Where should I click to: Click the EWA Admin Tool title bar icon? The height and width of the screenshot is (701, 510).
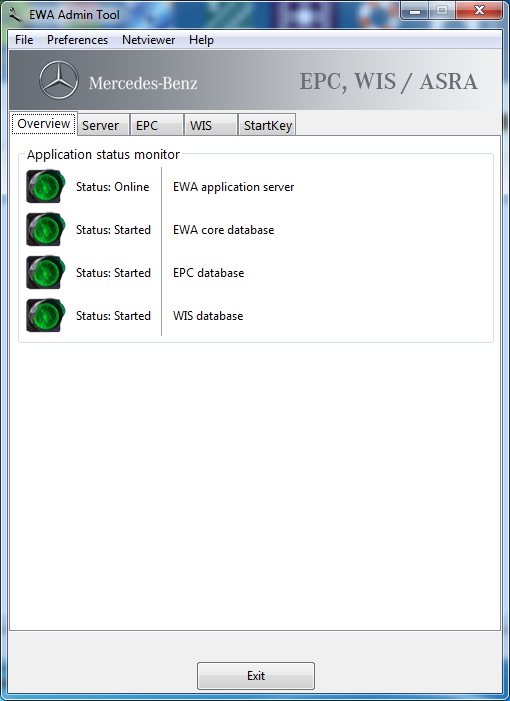pos(16,14)
